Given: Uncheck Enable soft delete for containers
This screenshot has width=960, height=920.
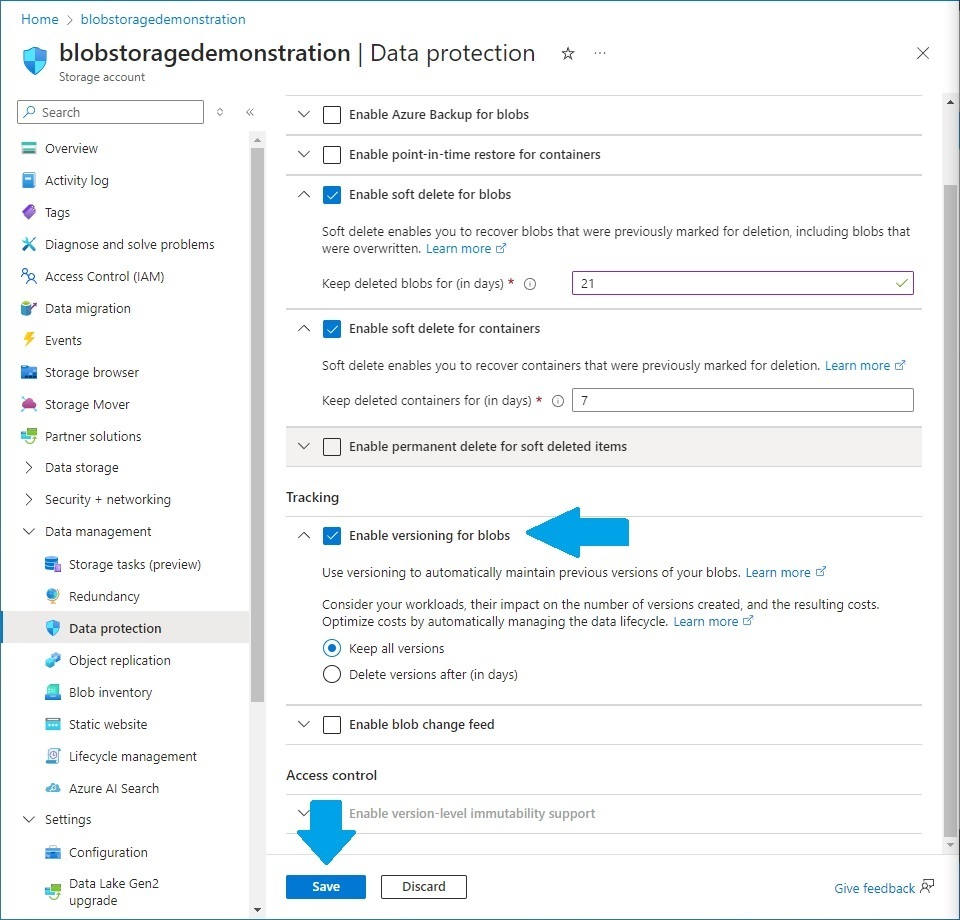Looking at the screenshot, I should click(332, 329).
